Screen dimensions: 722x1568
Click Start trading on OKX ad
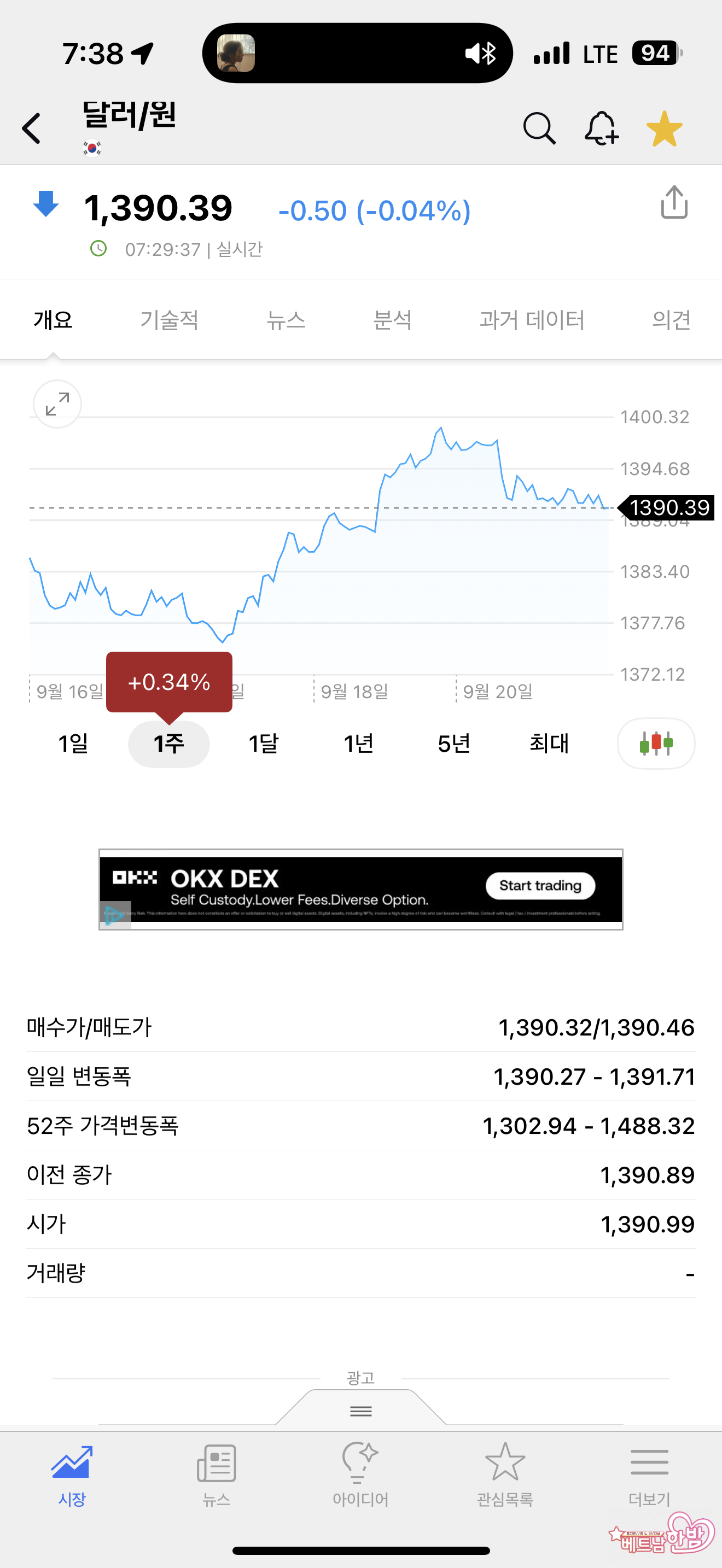(x=540, y=886)
